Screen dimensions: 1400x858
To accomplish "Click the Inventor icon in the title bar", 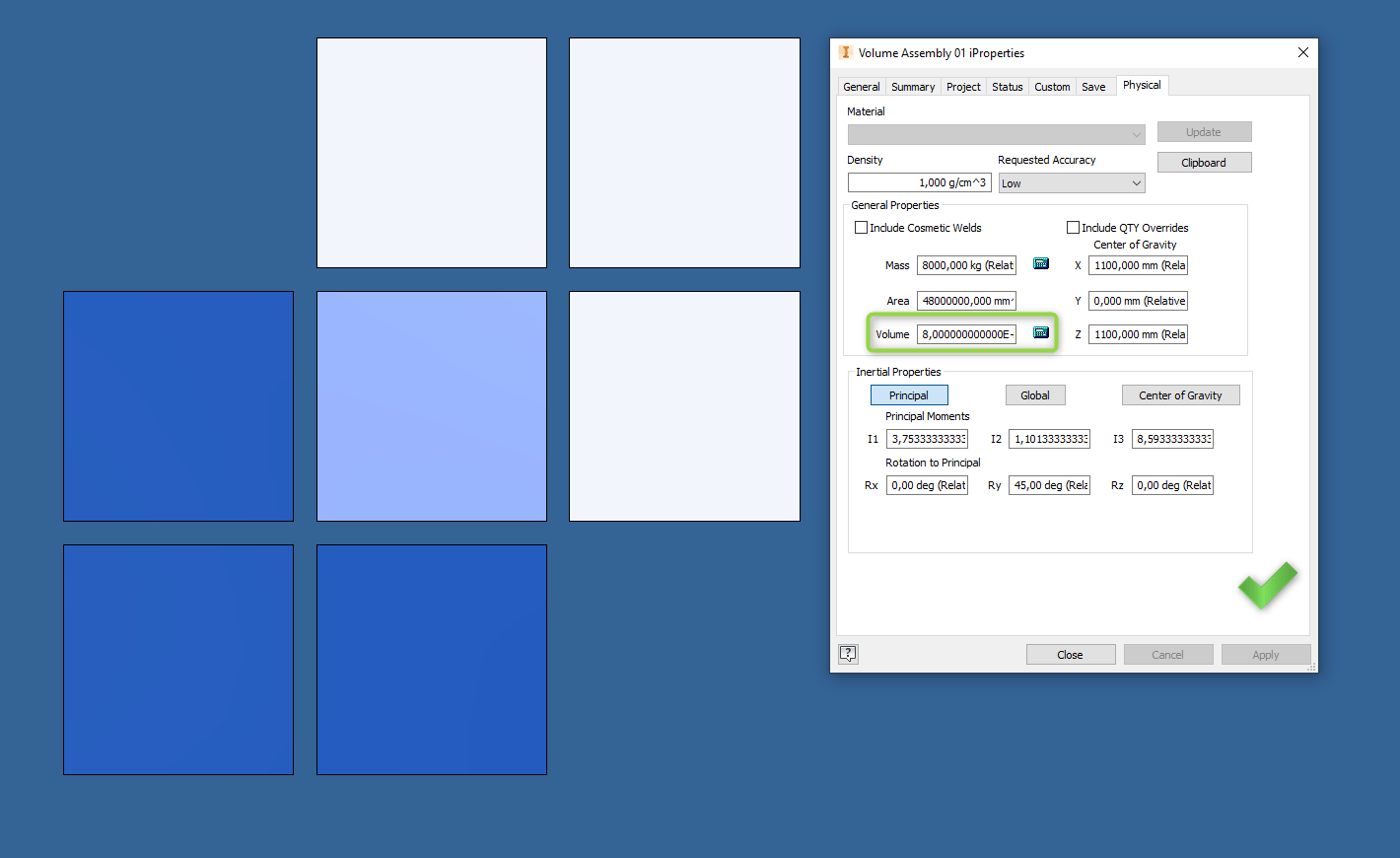I will point(845,52).
